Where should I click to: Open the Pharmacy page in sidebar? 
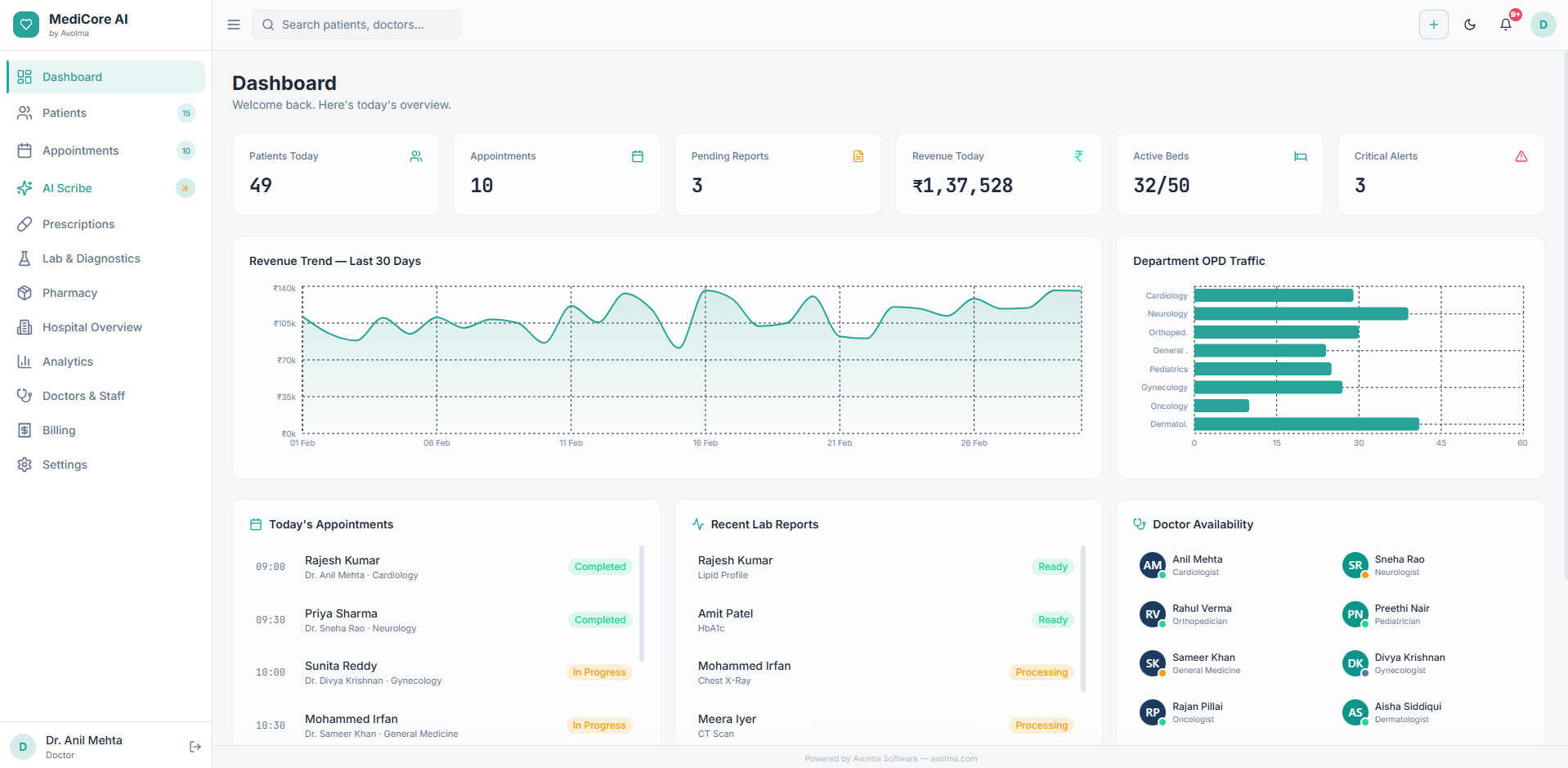click(69, 293)
